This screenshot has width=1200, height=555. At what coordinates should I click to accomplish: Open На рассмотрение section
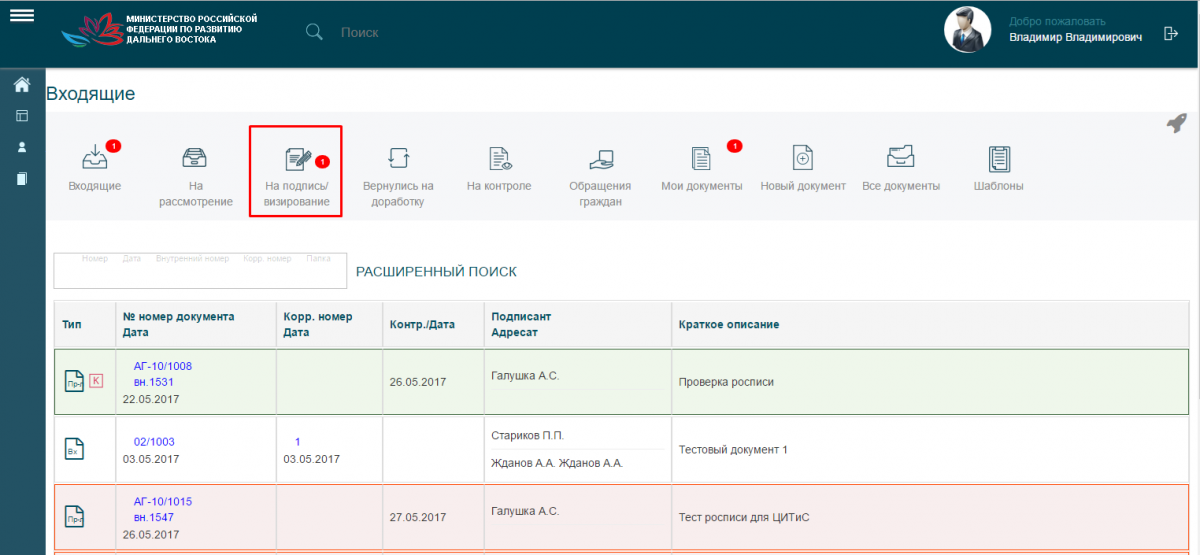tap(195, 159)
